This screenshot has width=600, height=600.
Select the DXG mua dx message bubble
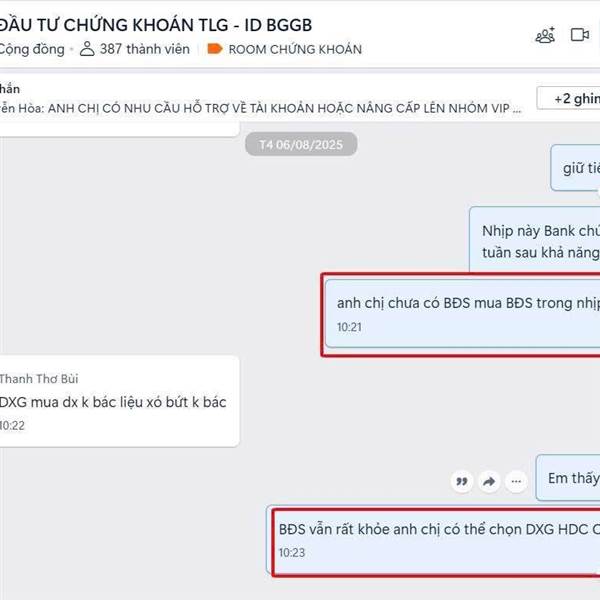tap(119, 401)
